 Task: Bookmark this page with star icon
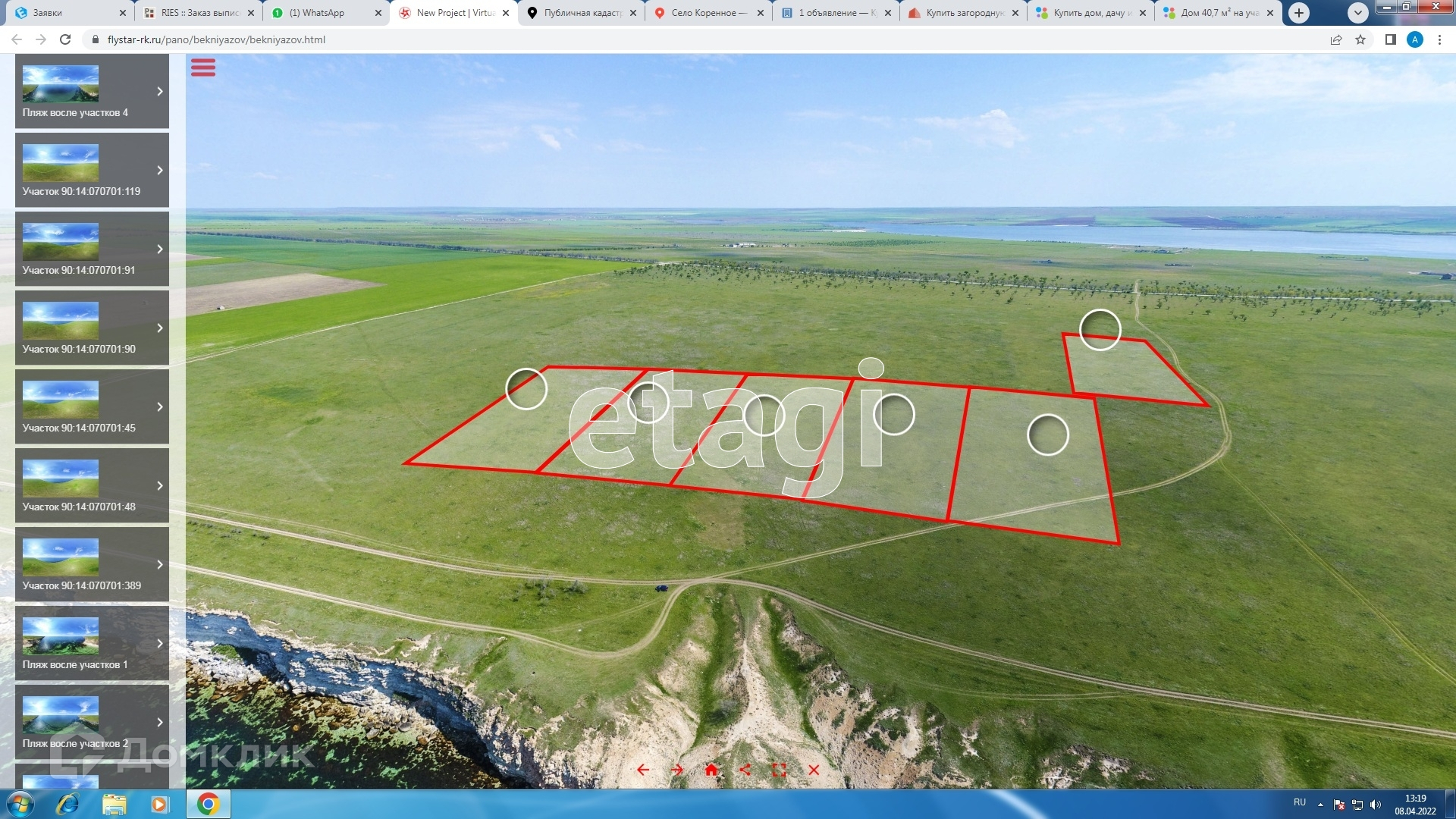click(x=1360, y=39)
